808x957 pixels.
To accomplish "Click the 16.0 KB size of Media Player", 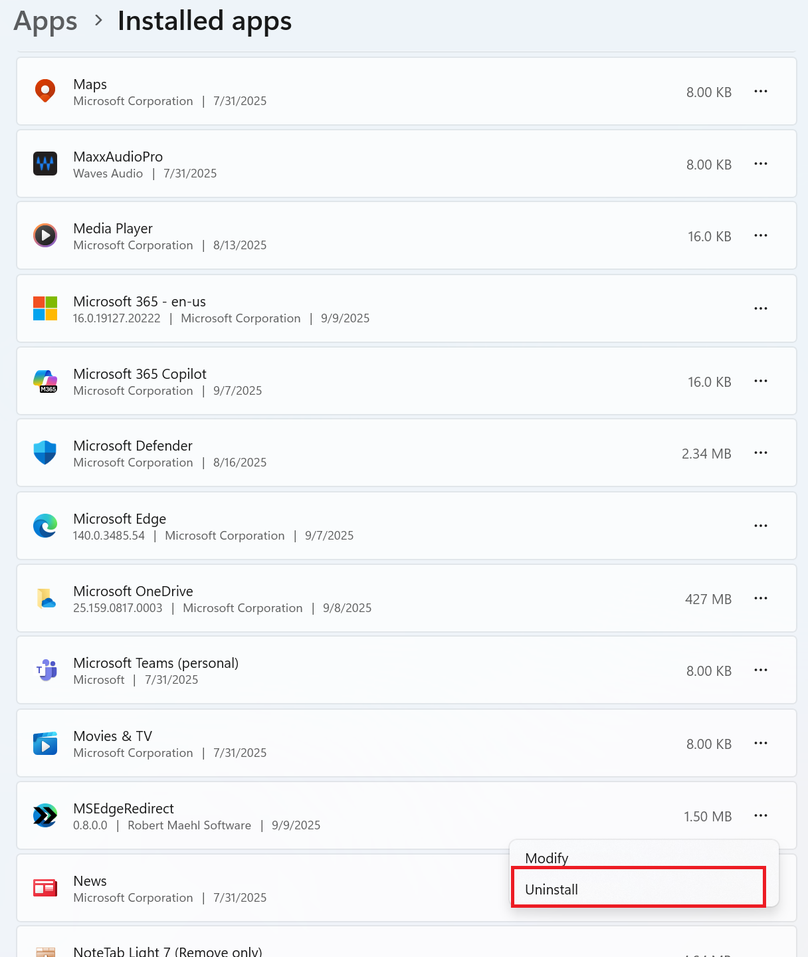I will tap(709, 236).
